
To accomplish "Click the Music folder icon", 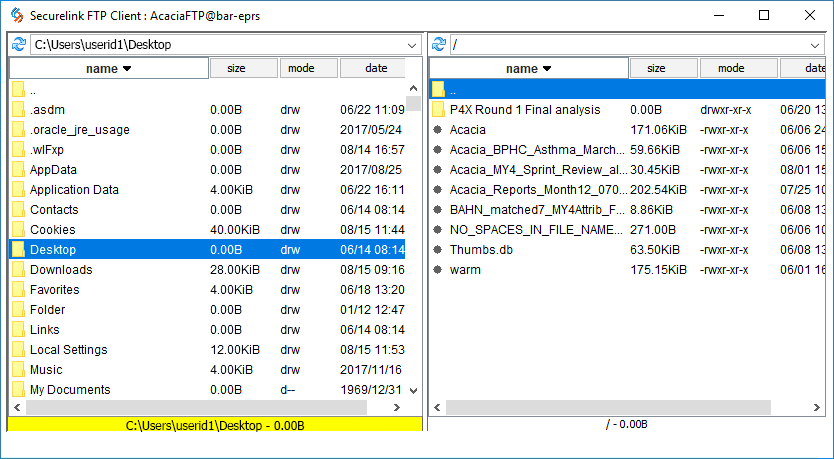I will tap(18, 370).
